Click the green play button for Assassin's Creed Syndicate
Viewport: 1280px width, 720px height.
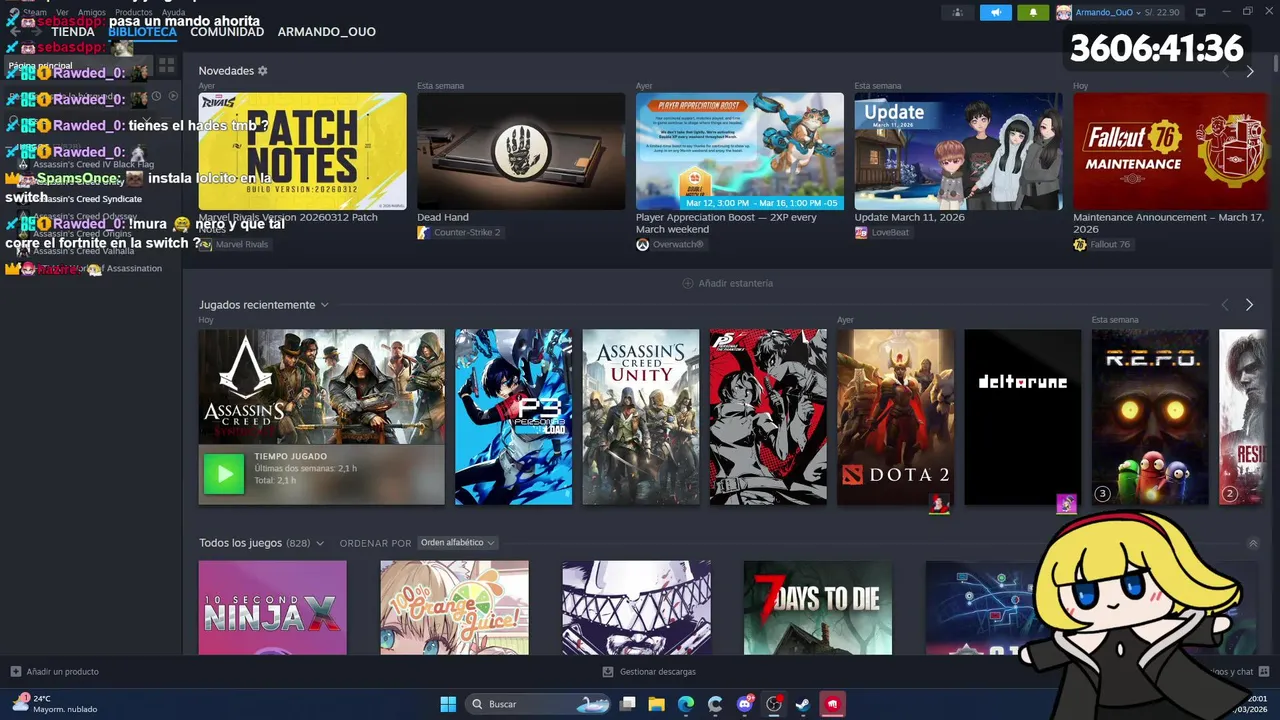tap(224, 474)
